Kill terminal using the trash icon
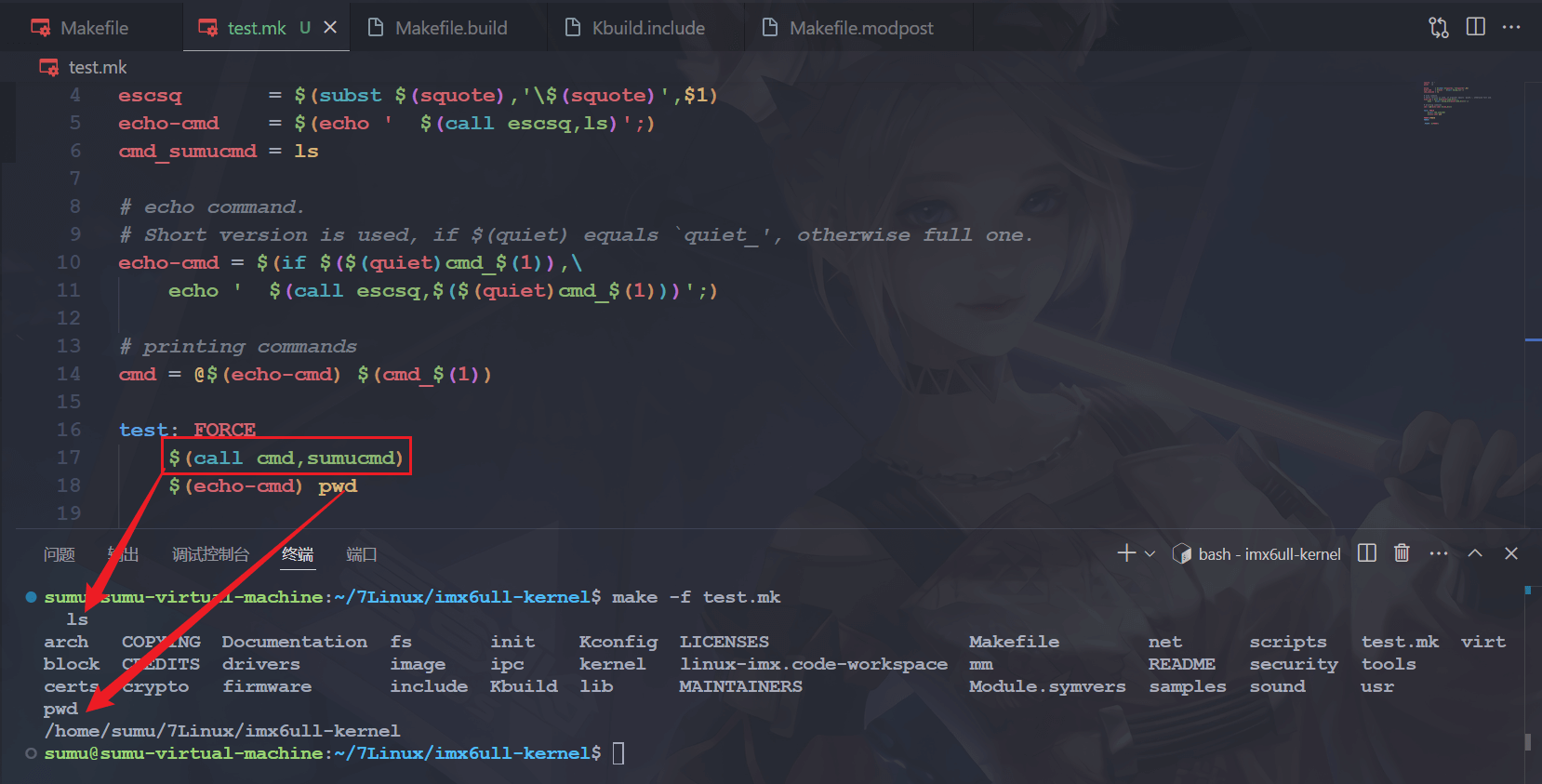 pos(1402,553)
